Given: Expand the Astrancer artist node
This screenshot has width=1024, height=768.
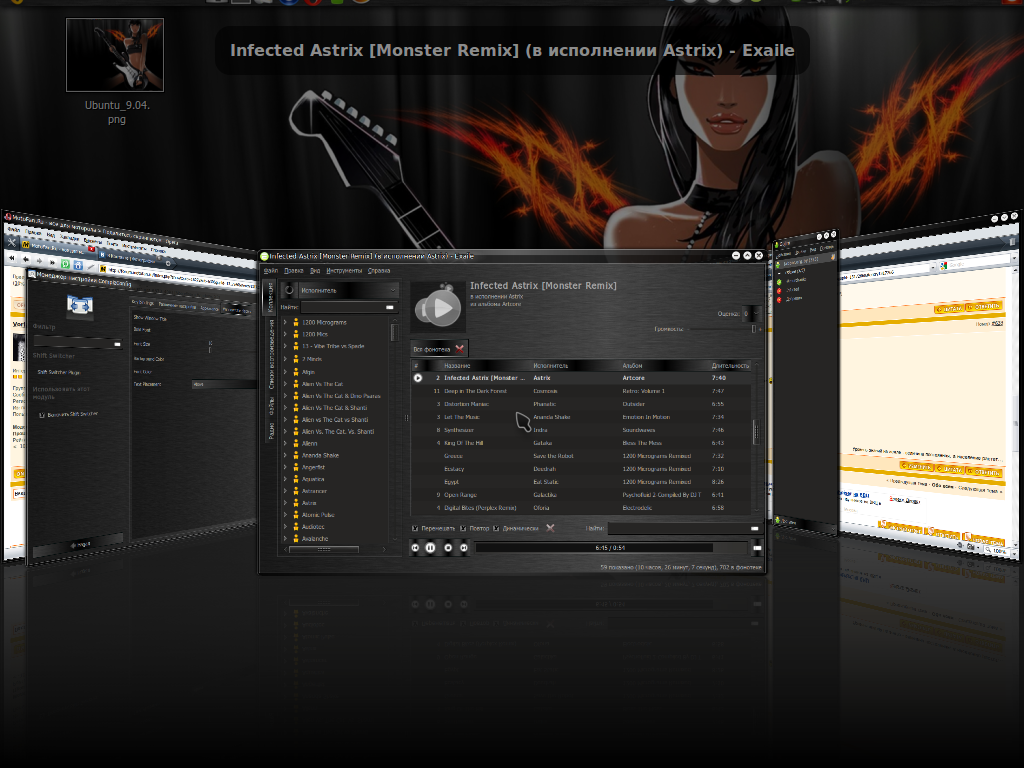Looking at the screenshot, I should pyautogui.click(x=285, y=490).
